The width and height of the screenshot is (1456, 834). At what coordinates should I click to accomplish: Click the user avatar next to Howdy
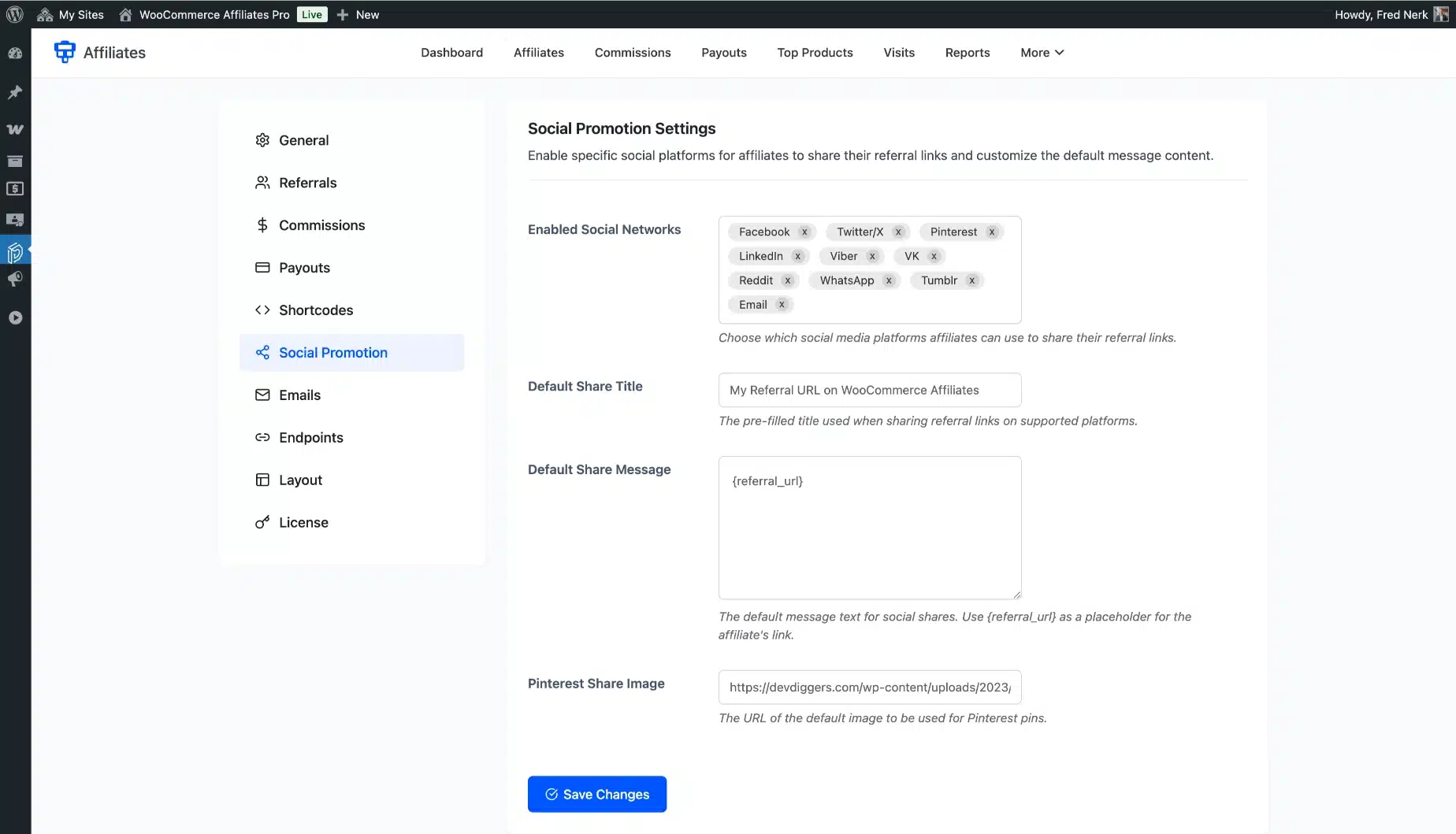tap(1440, 14)
